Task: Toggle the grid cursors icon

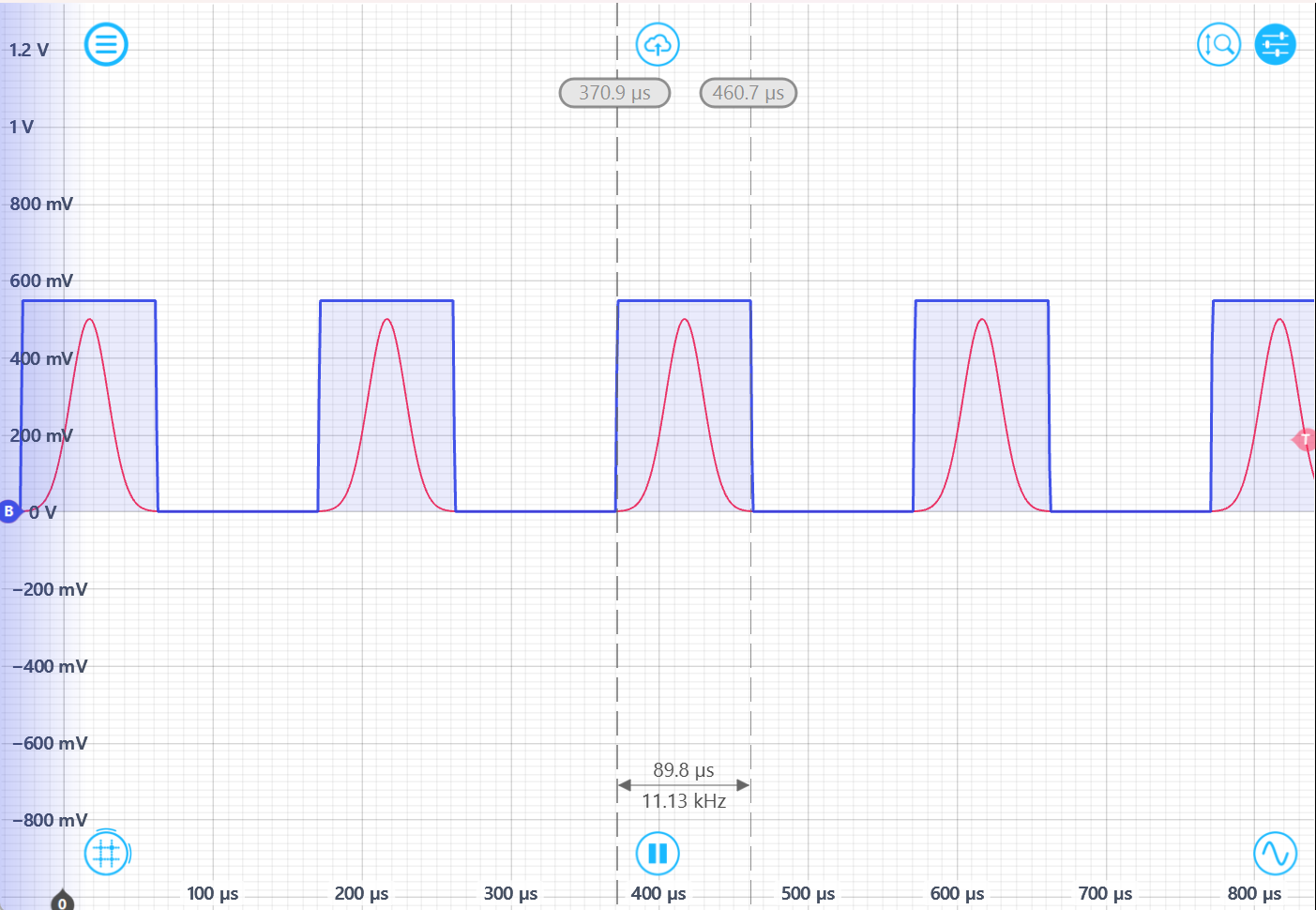Action: tap(106, 853)
